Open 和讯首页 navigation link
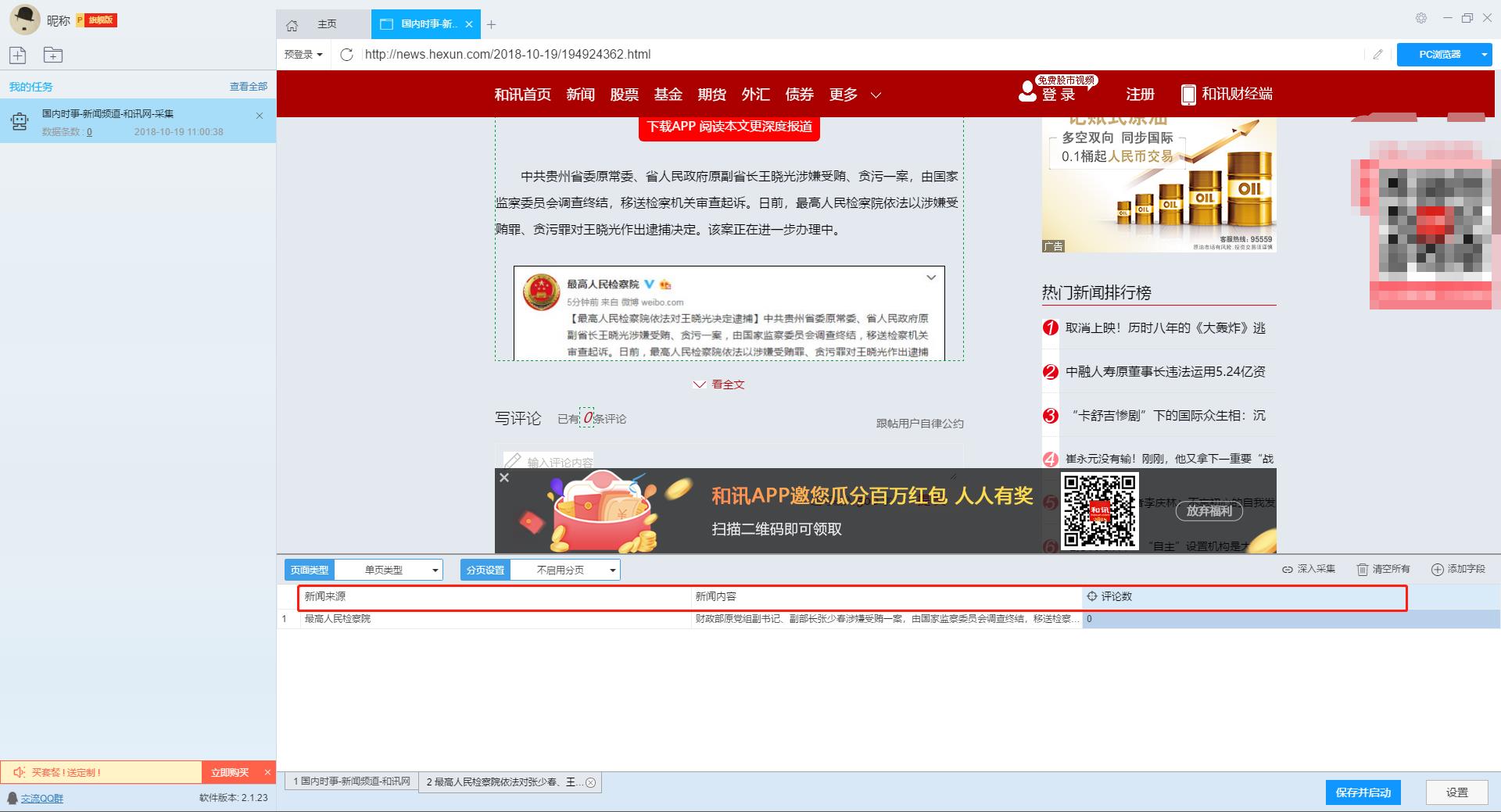The image size is (1501, 812). pyautogui.click(x=522, y=95)
